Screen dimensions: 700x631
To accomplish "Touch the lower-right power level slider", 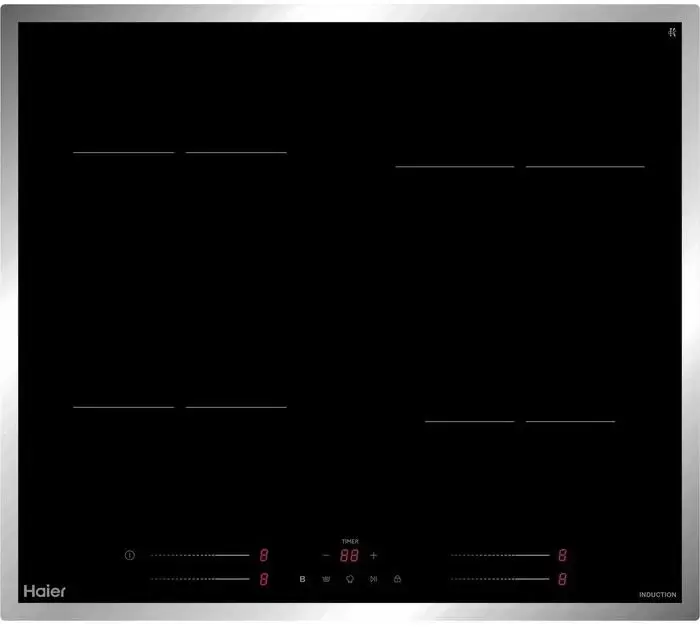I will pyautogui.click(x=500, y=579).
